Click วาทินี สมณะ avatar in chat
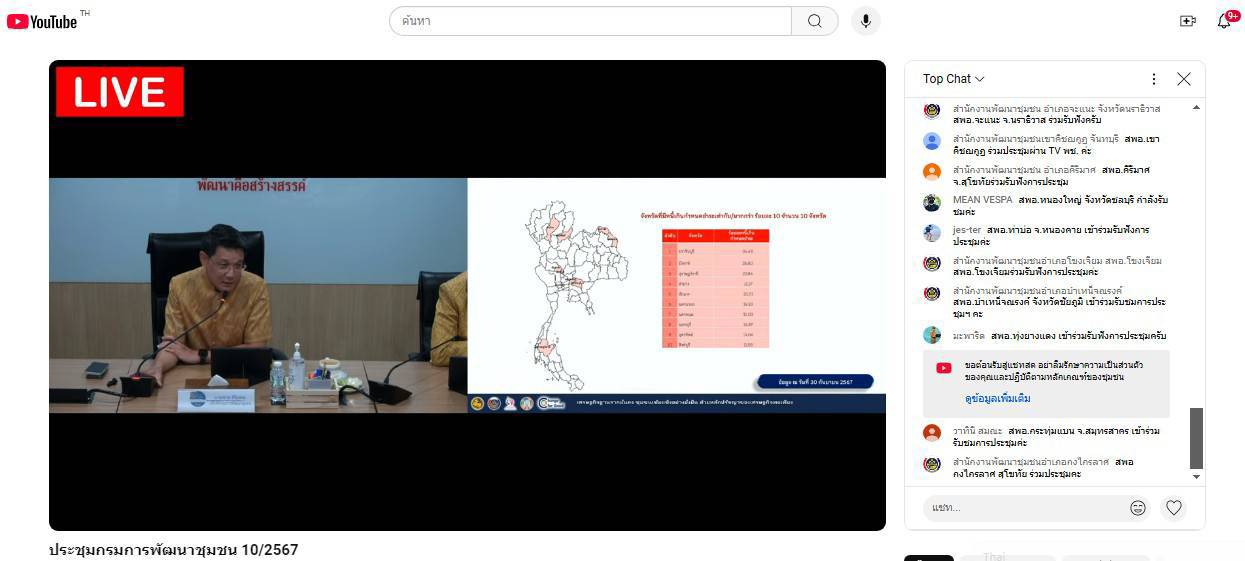This screenshot has height=561, width=1245. pos(932,433)
